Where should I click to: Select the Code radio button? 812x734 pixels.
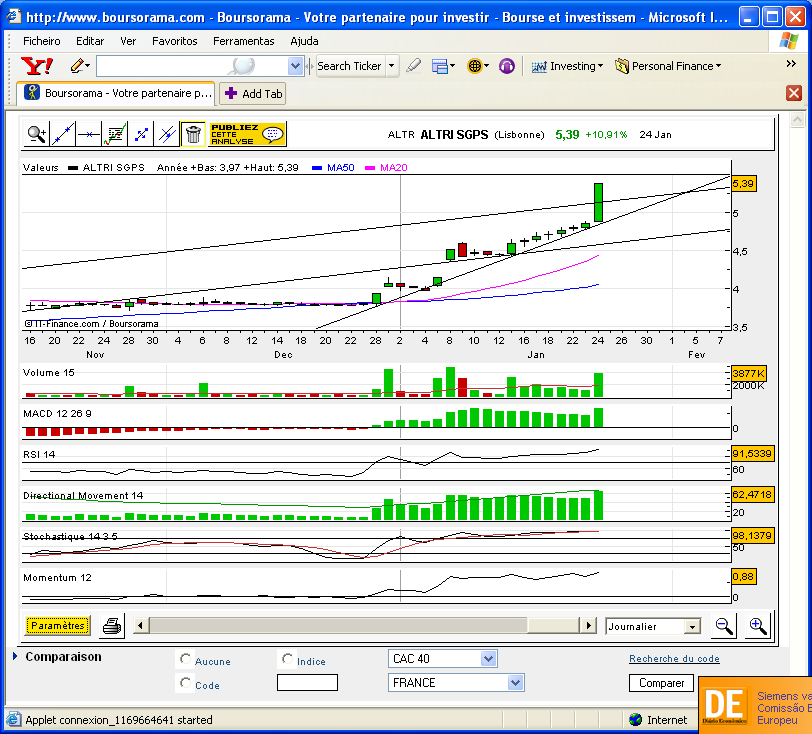pos(185,683)
